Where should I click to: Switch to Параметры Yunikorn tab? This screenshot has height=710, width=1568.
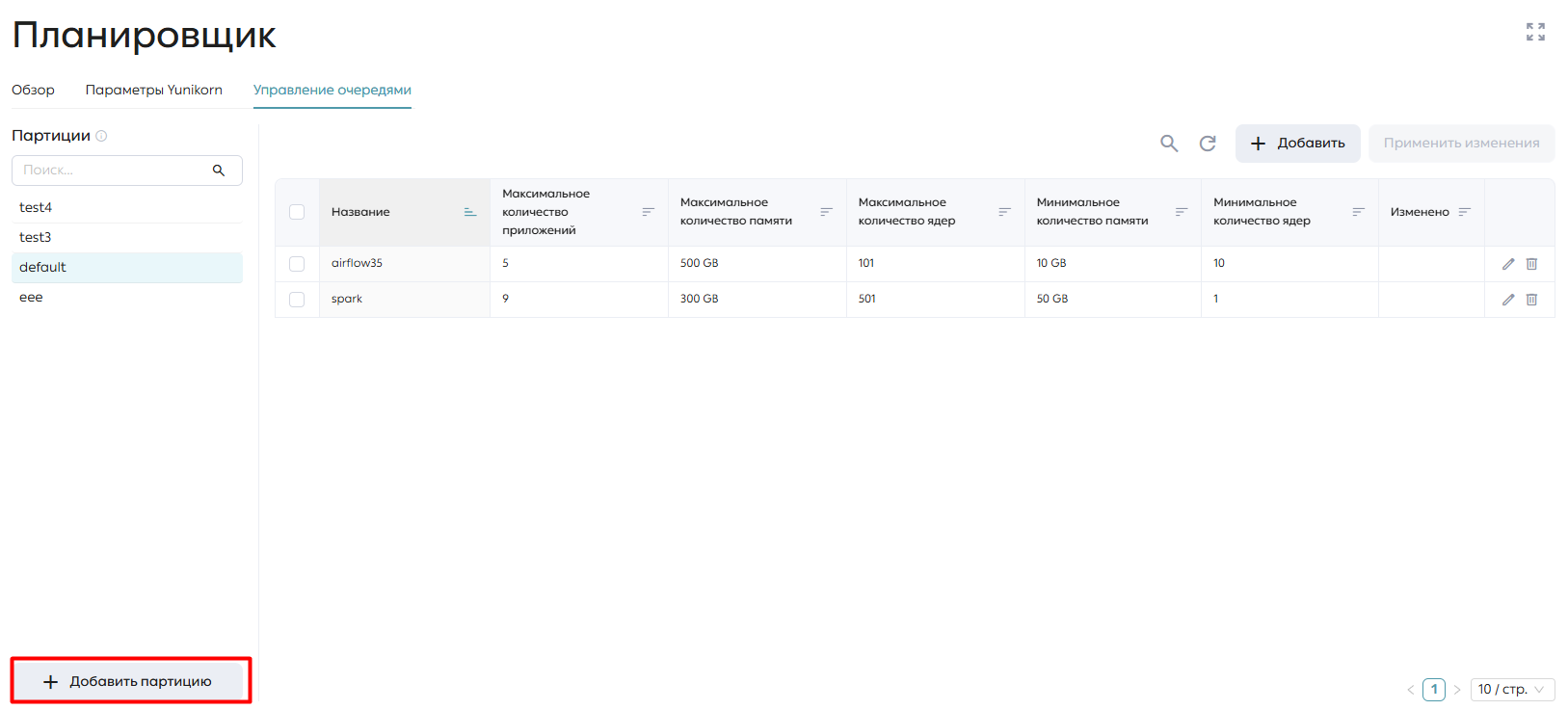pyautogui.click(x=154, y=90)
